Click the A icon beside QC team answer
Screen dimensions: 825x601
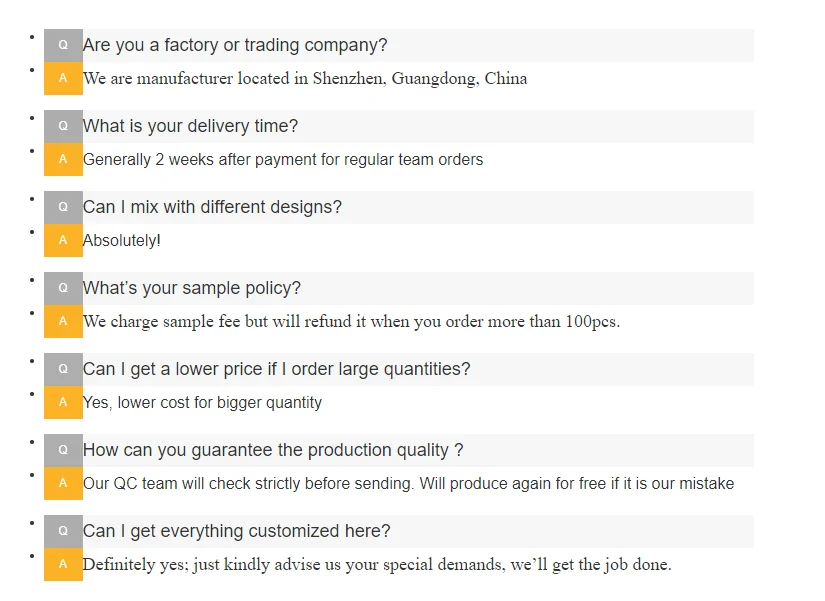(63, 483)
